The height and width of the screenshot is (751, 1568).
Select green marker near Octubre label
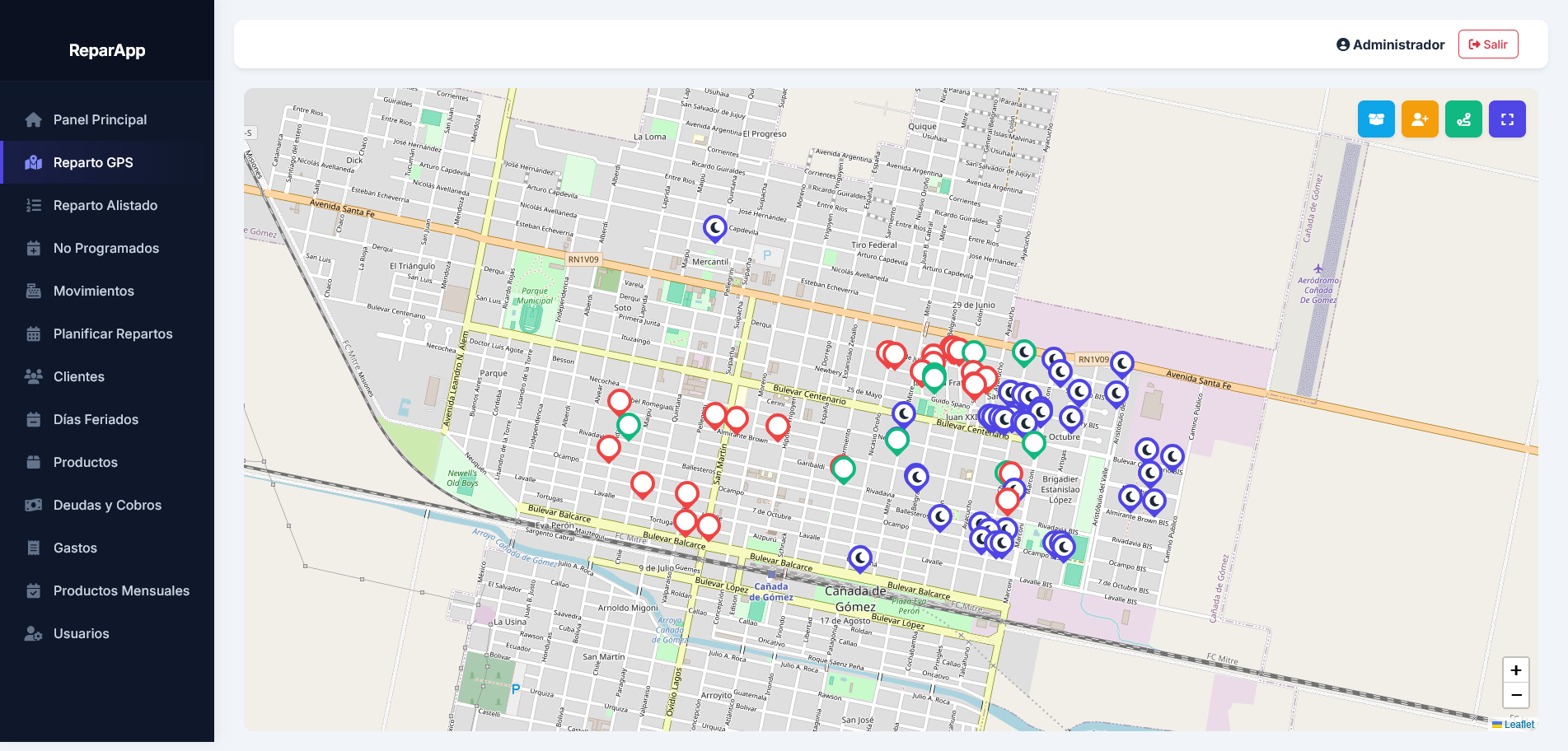1034,444
